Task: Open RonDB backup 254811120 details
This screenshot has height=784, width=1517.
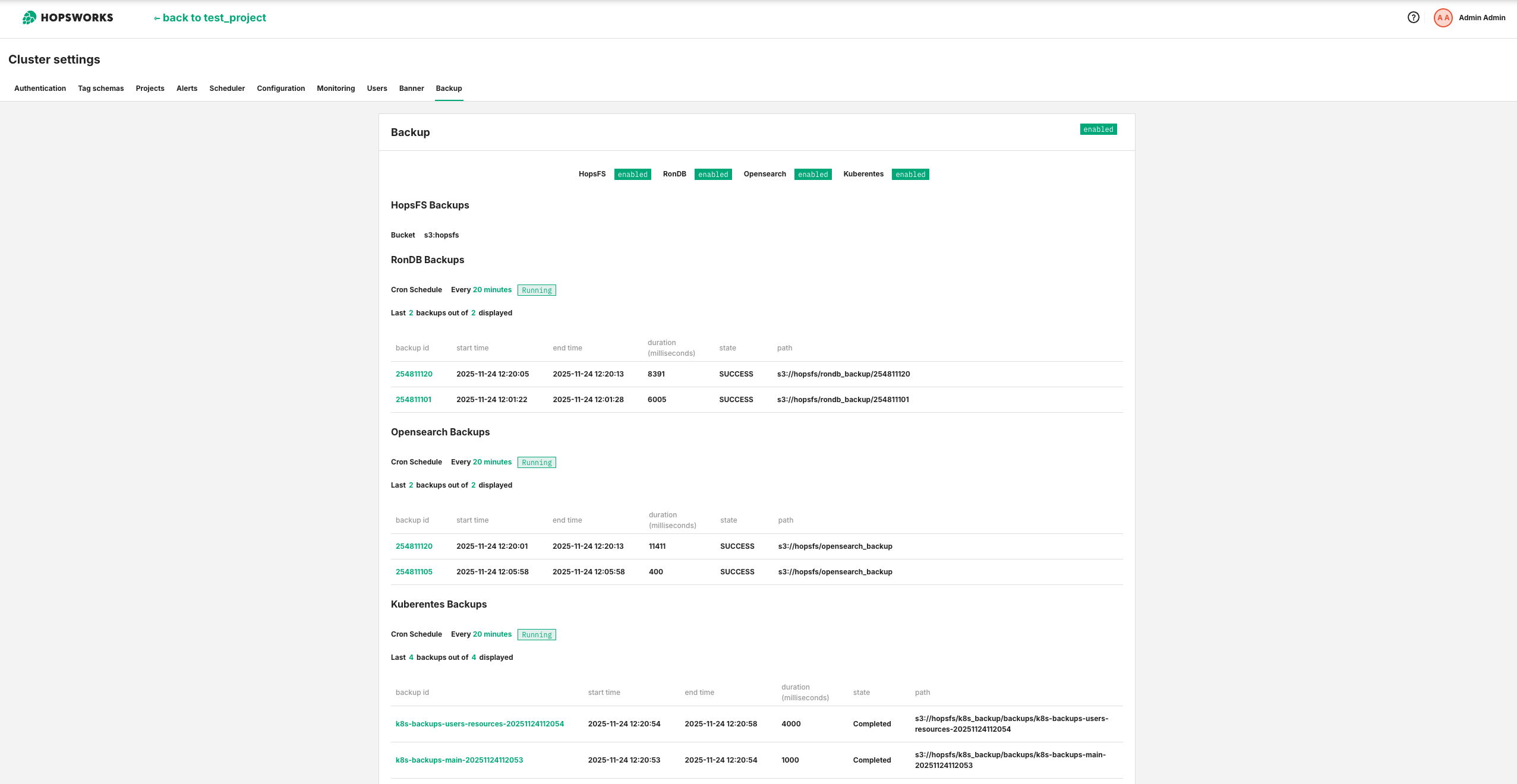Action: pos(414,374)
